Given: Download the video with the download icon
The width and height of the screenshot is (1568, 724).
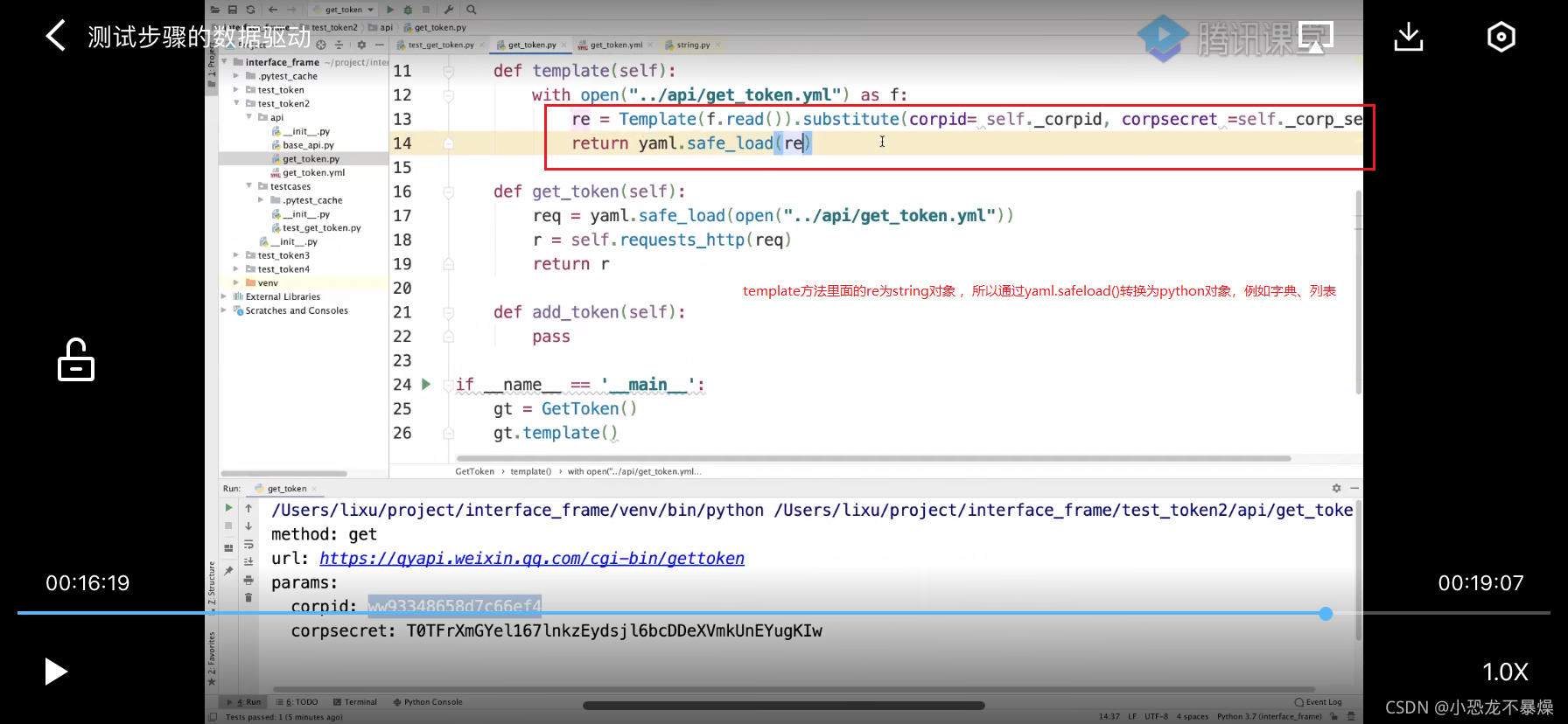Looking at the screenshot, I should (x=1409, y=37).
